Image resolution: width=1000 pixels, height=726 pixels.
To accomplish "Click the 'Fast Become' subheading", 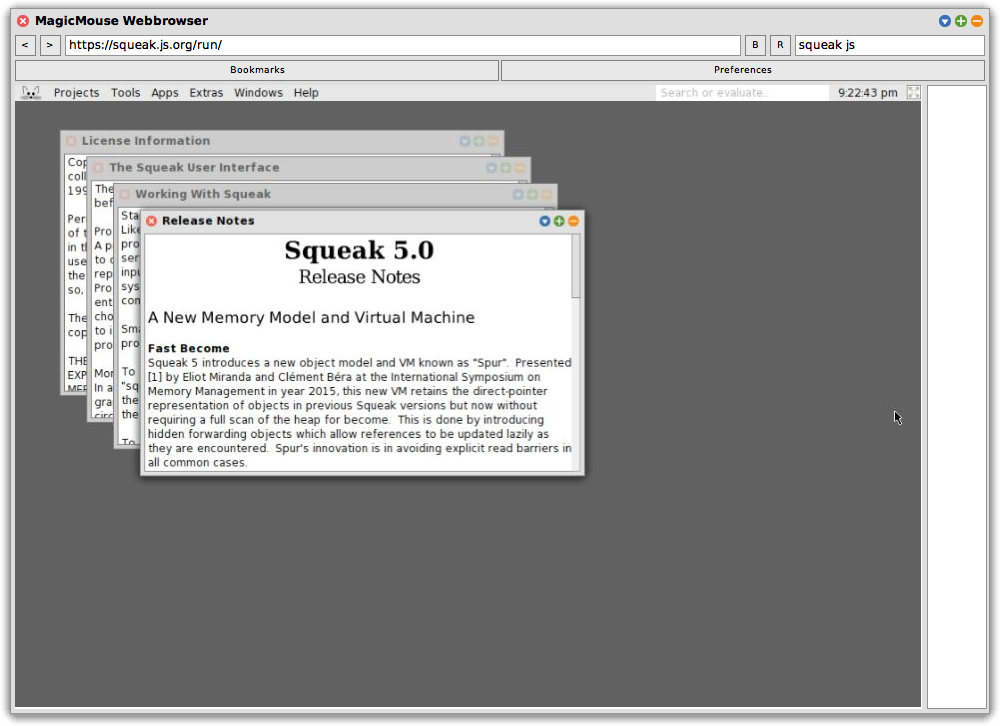I will (188, 348).
